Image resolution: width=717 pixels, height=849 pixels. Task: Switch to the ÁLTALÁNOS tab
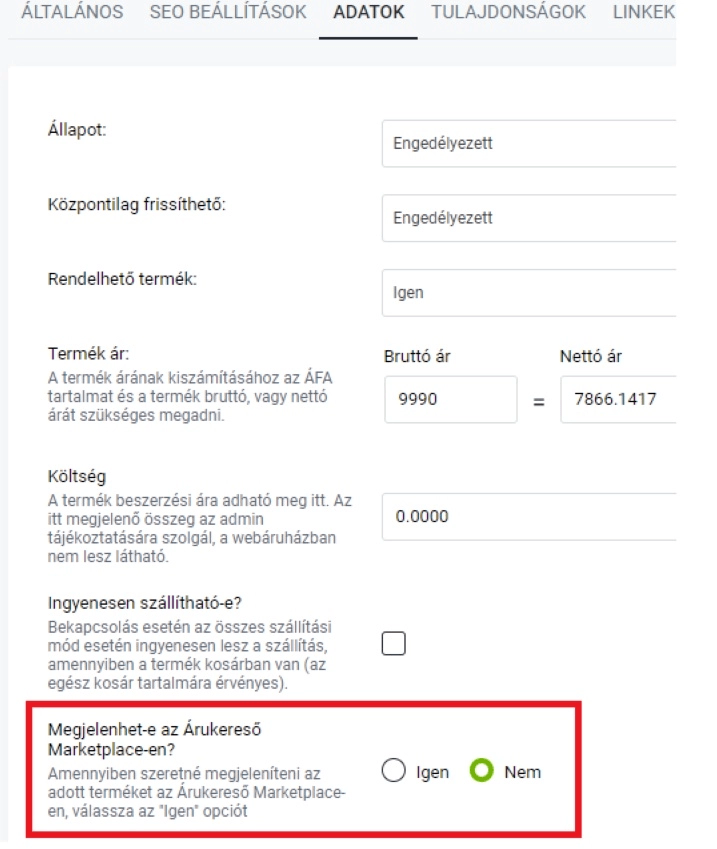pos(72,12)
